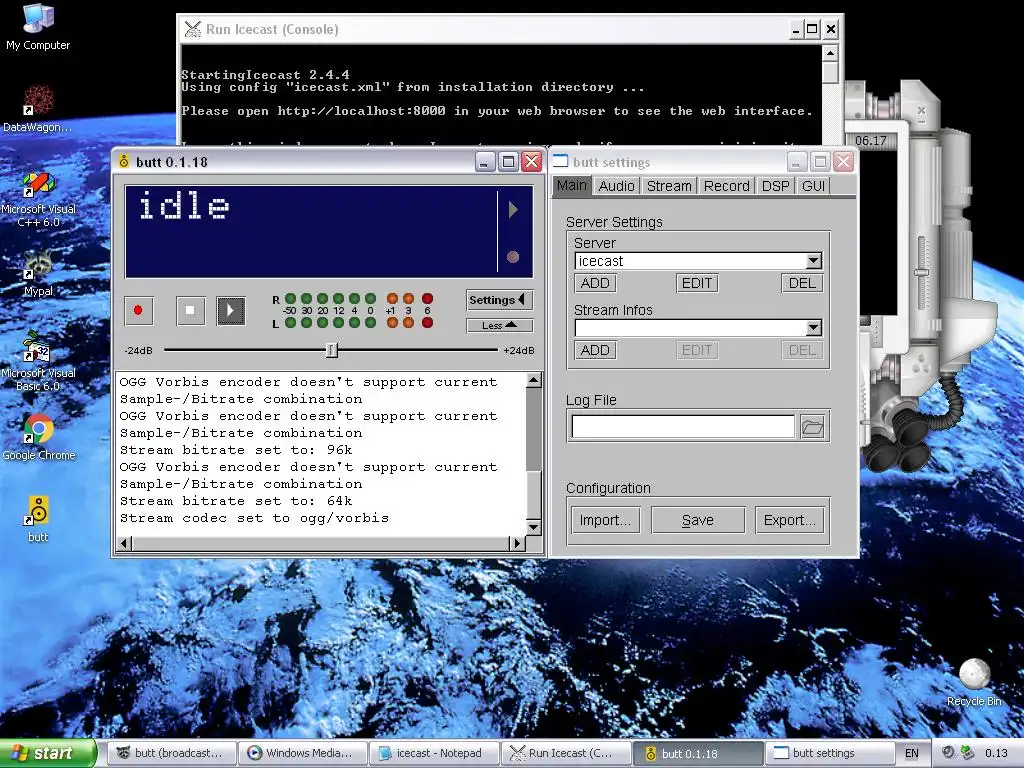
Task: Switch to Run Icecast taskbar item
Action: point(566,753)
